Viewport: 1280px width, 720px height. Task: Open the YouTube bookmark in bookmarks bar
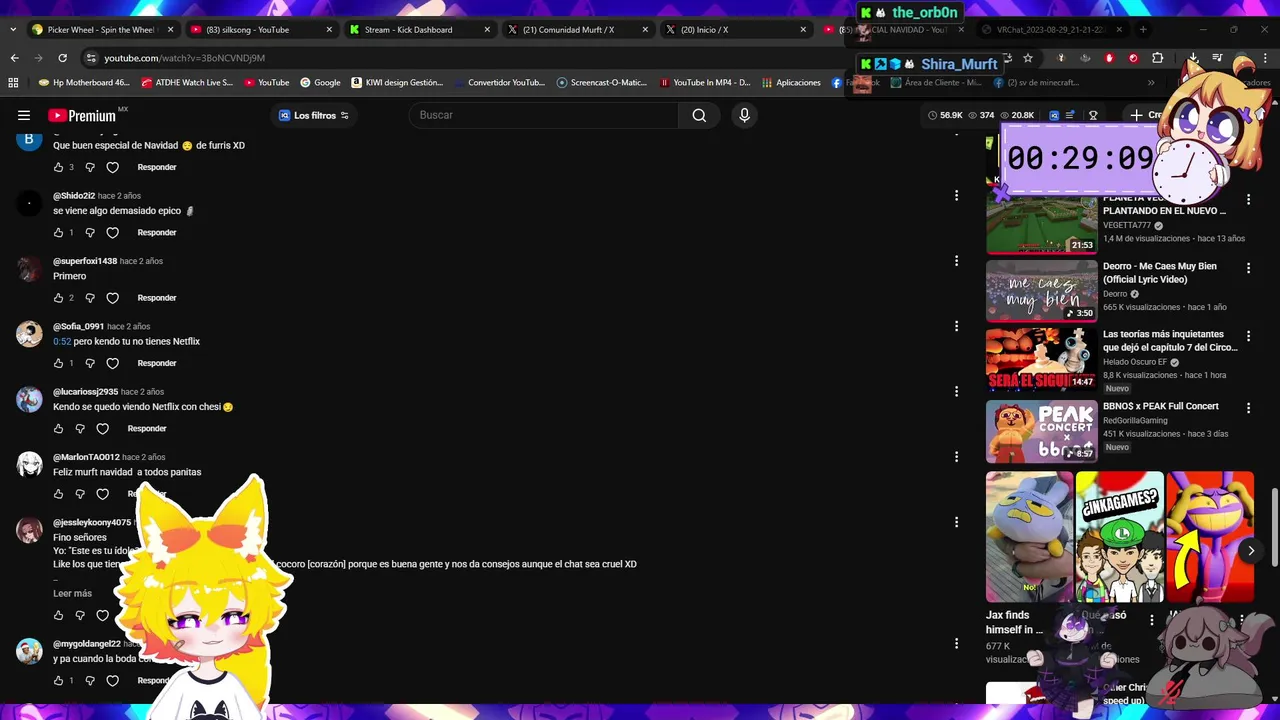[x=265, y=83]
